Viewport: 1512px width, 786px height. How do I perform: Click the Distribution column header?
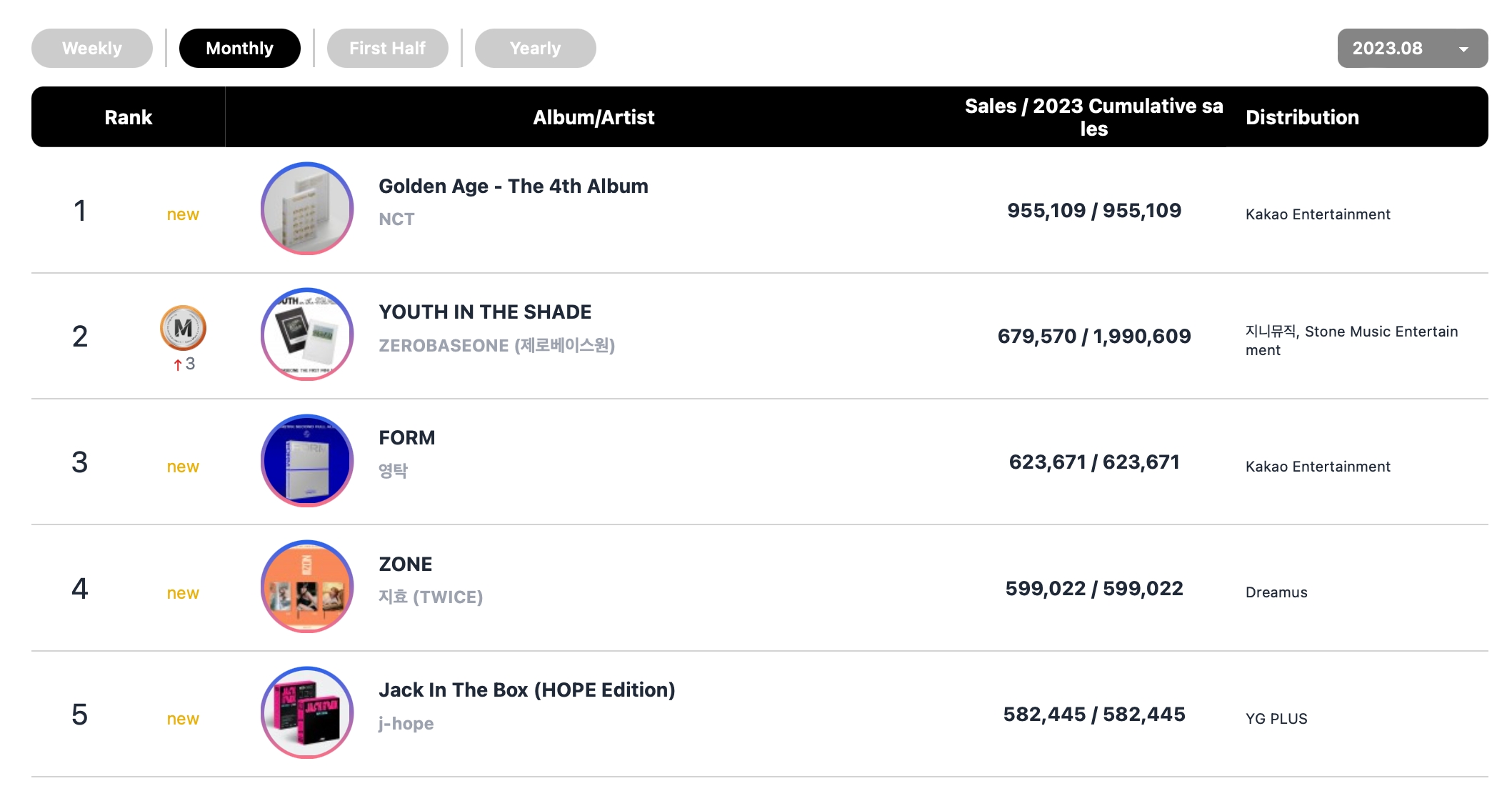(x=1302, y=117)
